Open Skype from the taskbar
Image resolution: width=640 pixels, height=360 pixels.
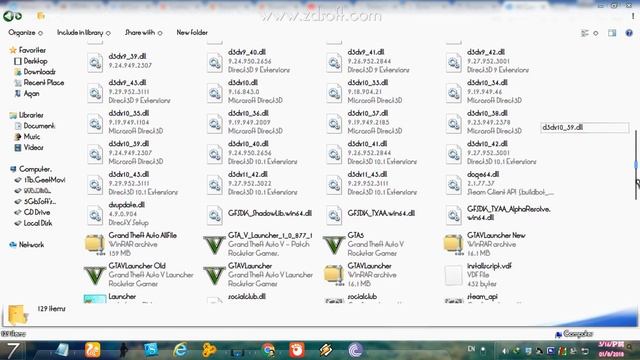click(x=151, y=350)
